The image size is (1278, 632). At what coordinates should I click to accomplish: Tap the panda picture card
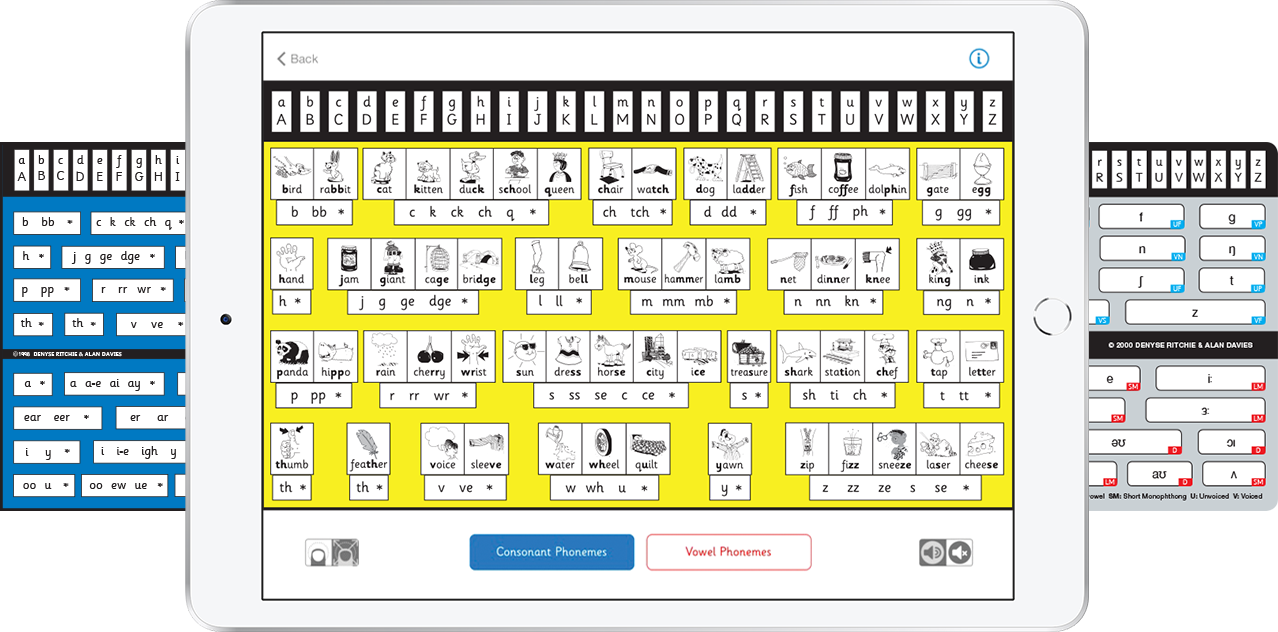click(292, 356)
